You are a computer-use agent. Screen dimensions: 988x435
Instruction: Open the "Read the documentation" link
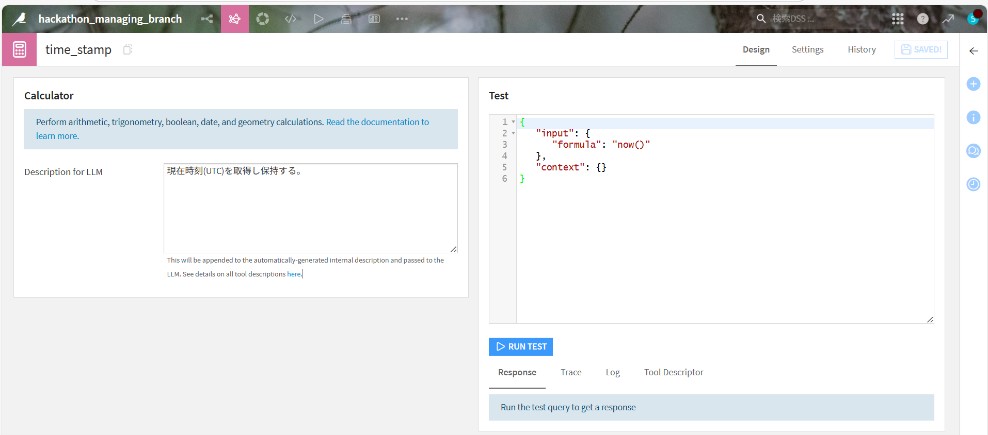pos(377,122)
